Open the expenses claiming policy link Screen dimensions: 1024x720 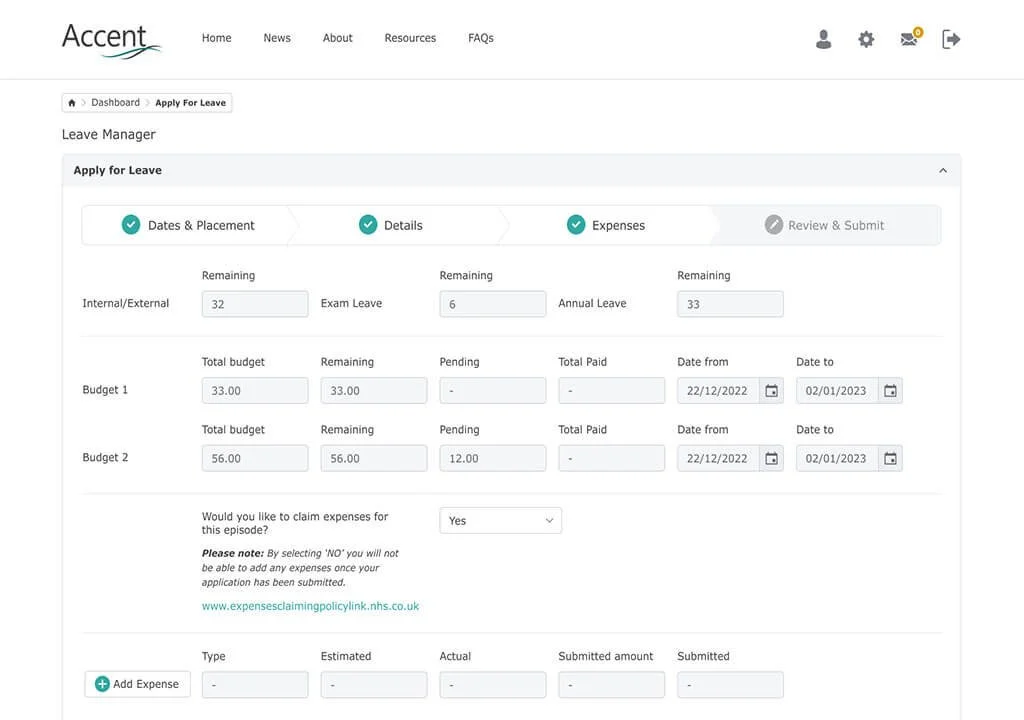pos(310,606)
